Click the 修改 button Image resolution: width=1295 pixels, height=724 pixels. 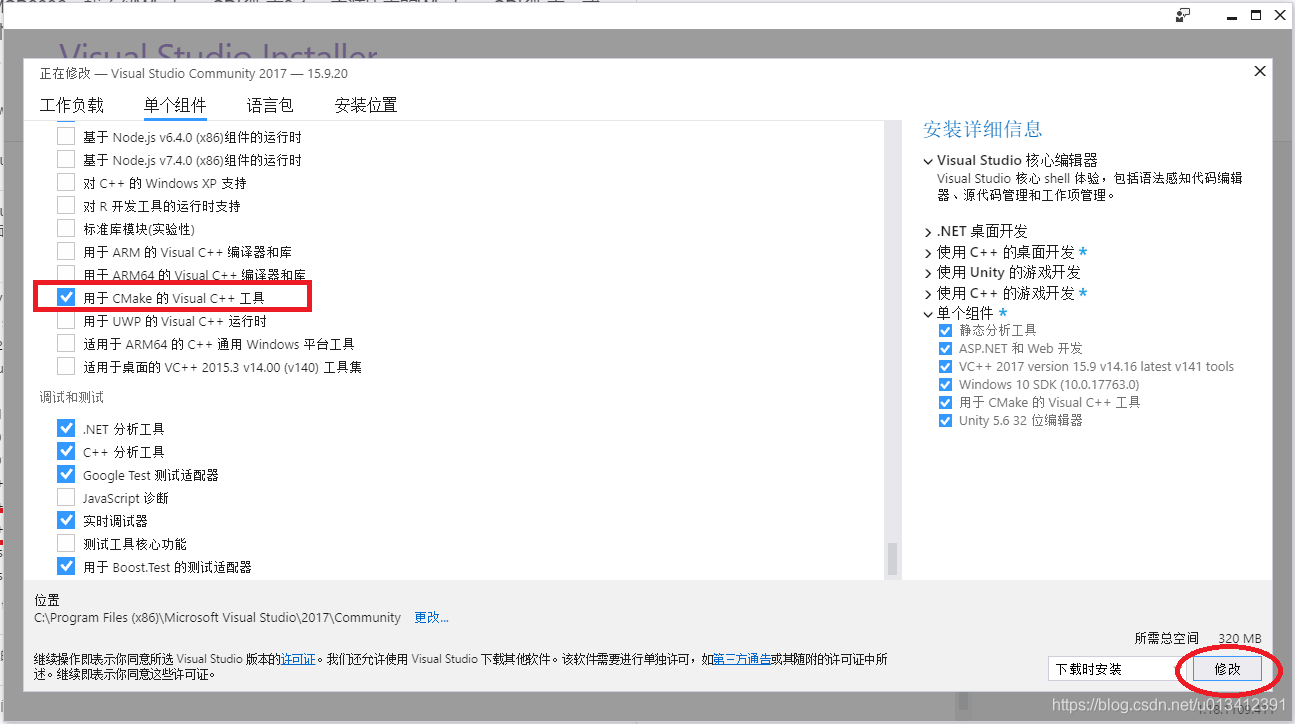point(1227,669)
